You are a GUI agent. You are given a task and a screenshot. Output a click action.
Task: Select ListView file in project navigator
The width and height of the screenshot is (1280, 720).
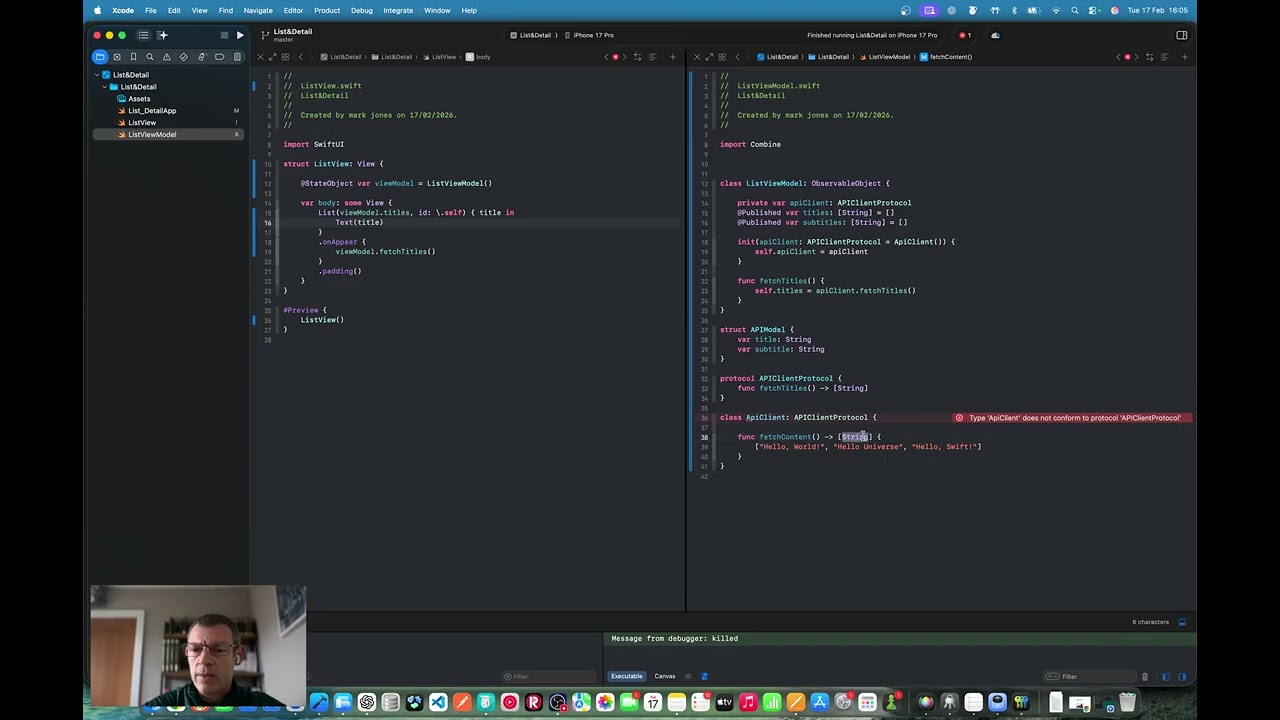pos(142,123)
